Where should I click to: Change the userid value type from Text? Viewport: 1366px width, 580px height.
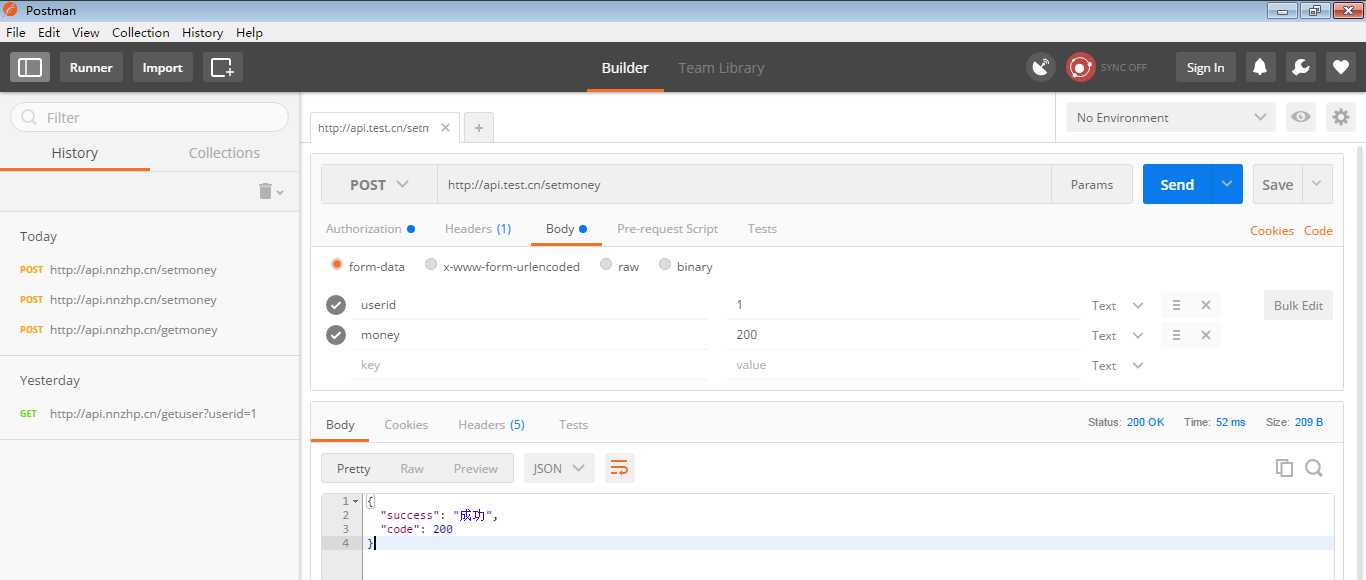coord(1117,305)
